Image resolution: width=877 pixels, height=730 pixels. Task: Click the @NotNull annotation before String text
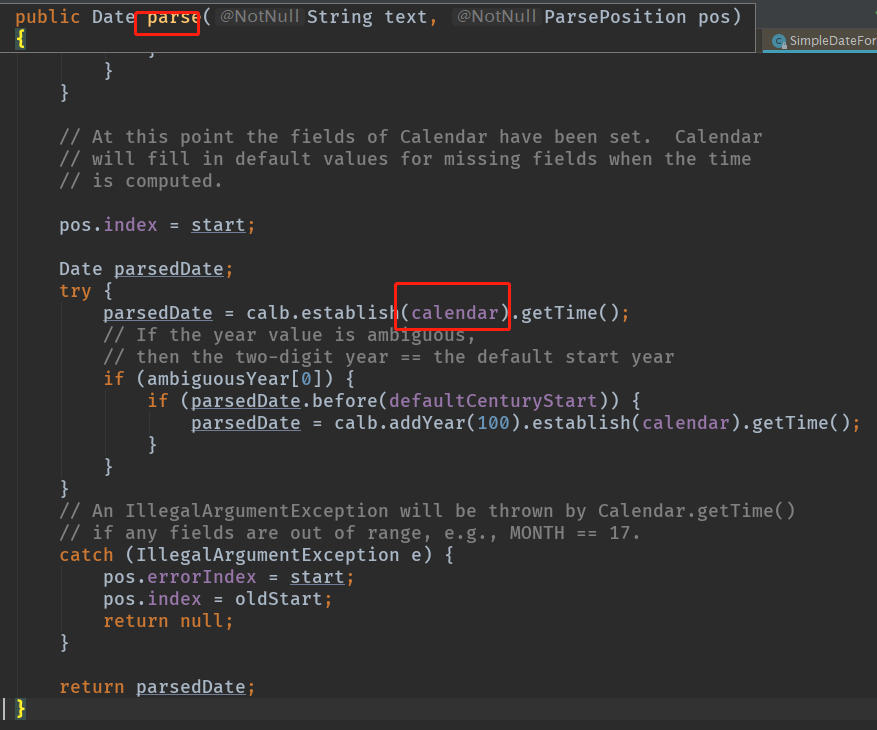click(259, 16)
